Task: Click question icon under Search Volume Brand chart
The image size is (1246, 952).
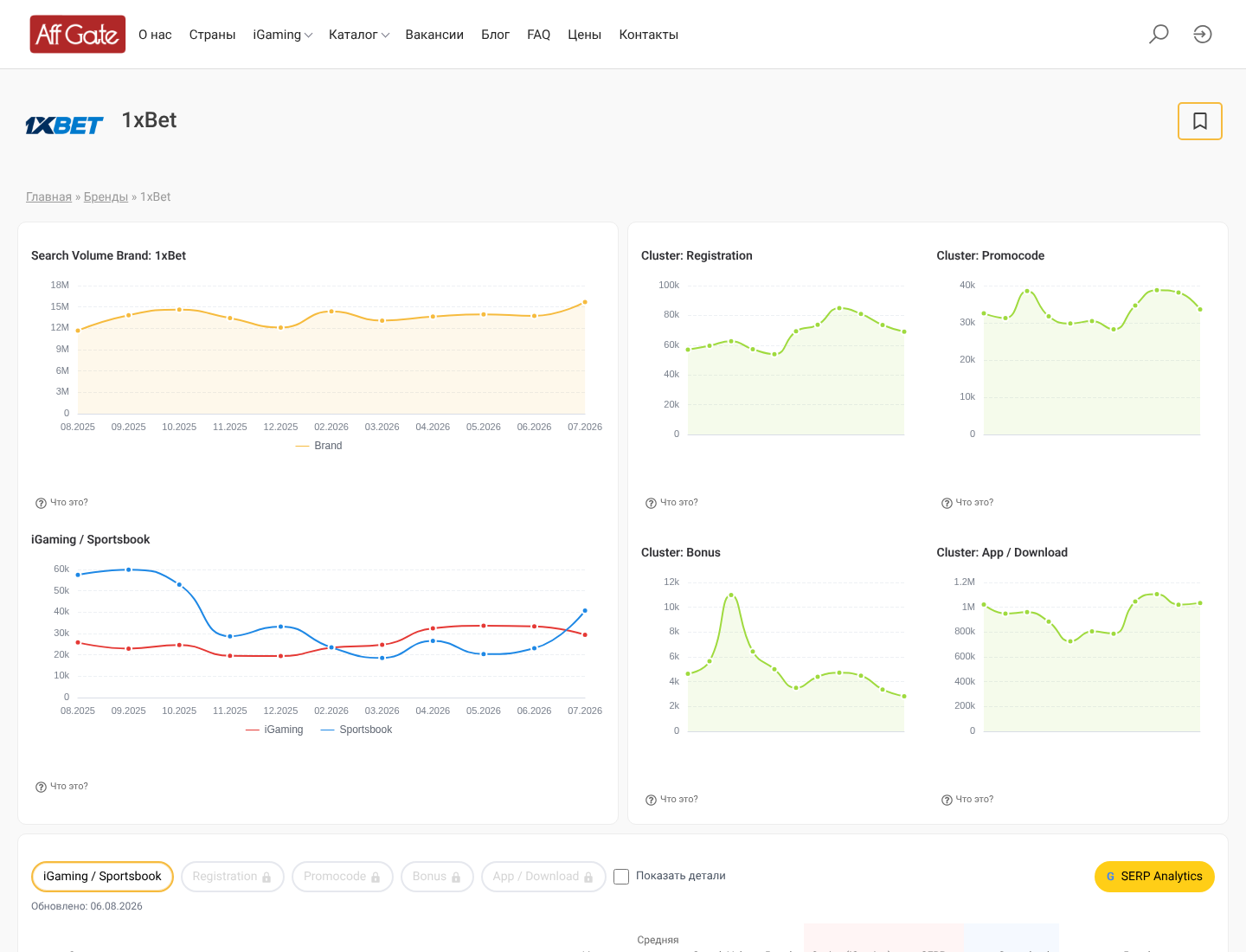Action: pos(41,503)
